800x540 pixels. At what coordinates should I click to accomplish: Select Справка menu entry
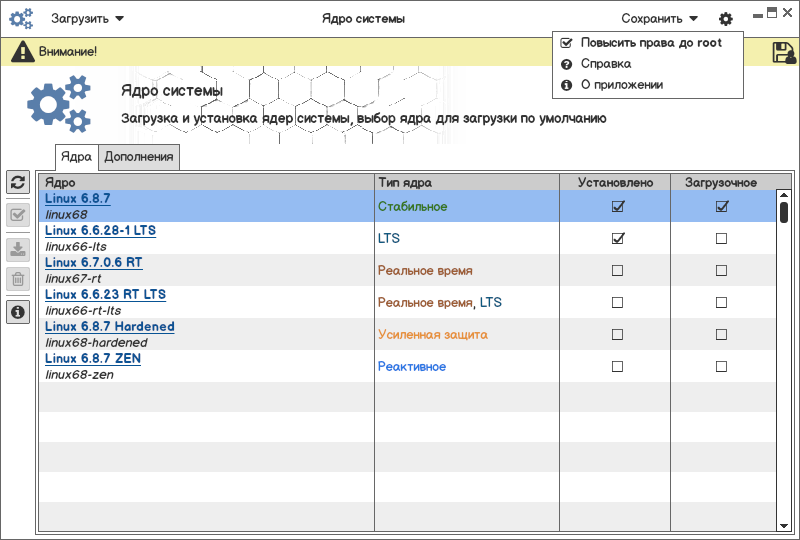point(605,64)
